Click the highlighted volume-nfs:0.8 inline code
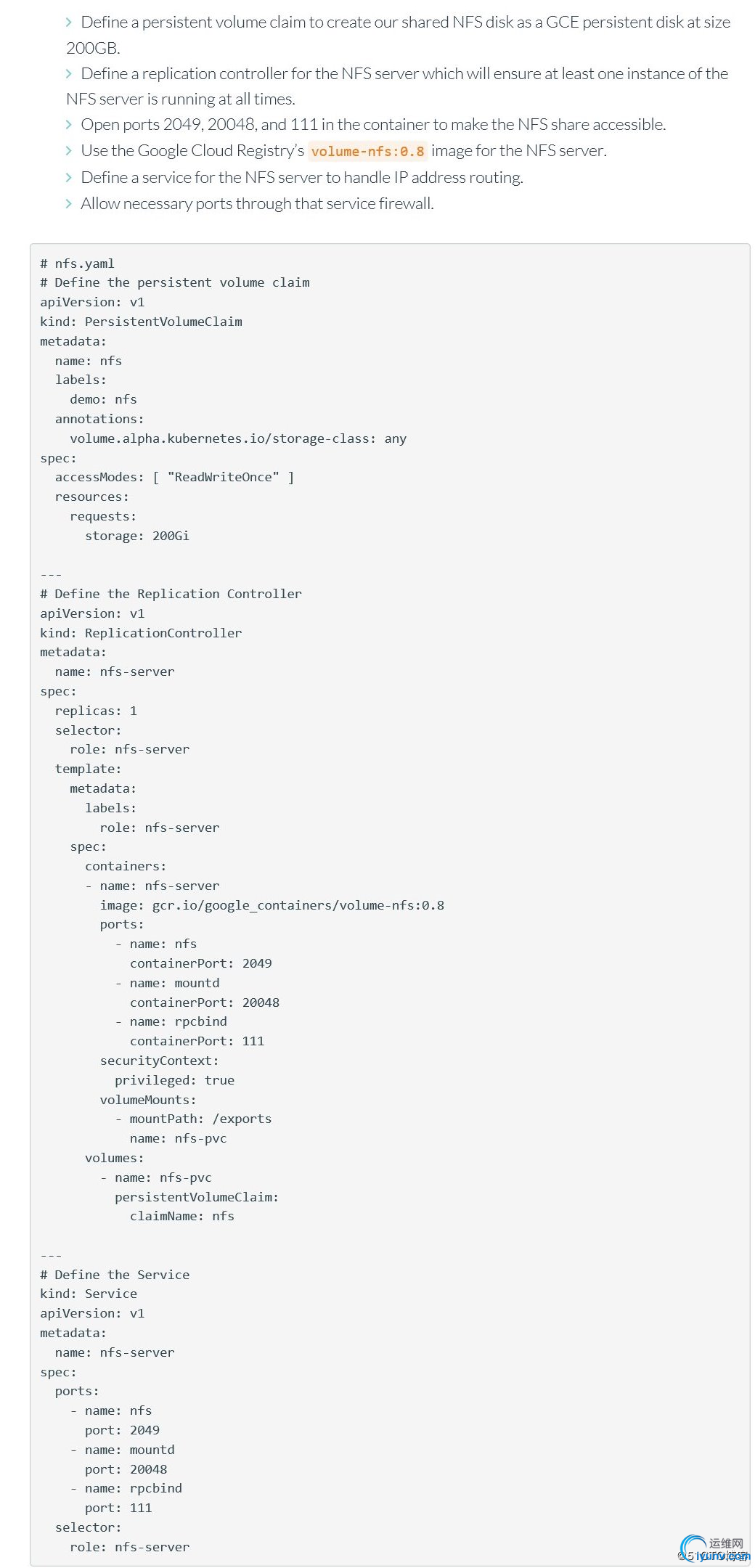The height and width of the screenshot is (1568, 755). [367, 151]
